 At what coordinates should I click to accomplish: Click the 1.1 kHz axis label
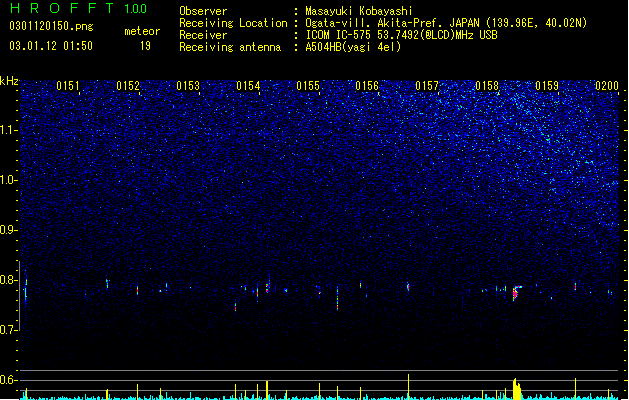tap(9, 130)
